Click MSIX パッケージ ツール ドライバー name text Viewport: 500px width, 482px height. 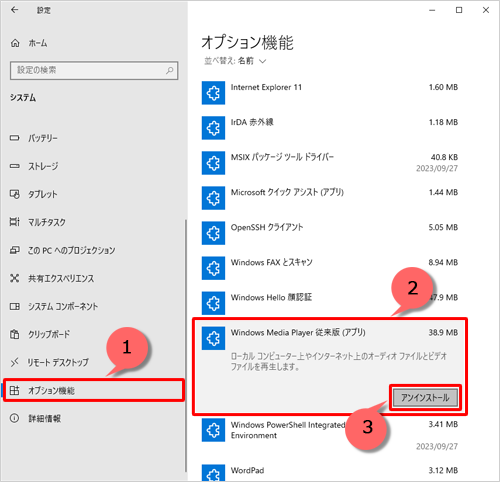click(282, 157)
